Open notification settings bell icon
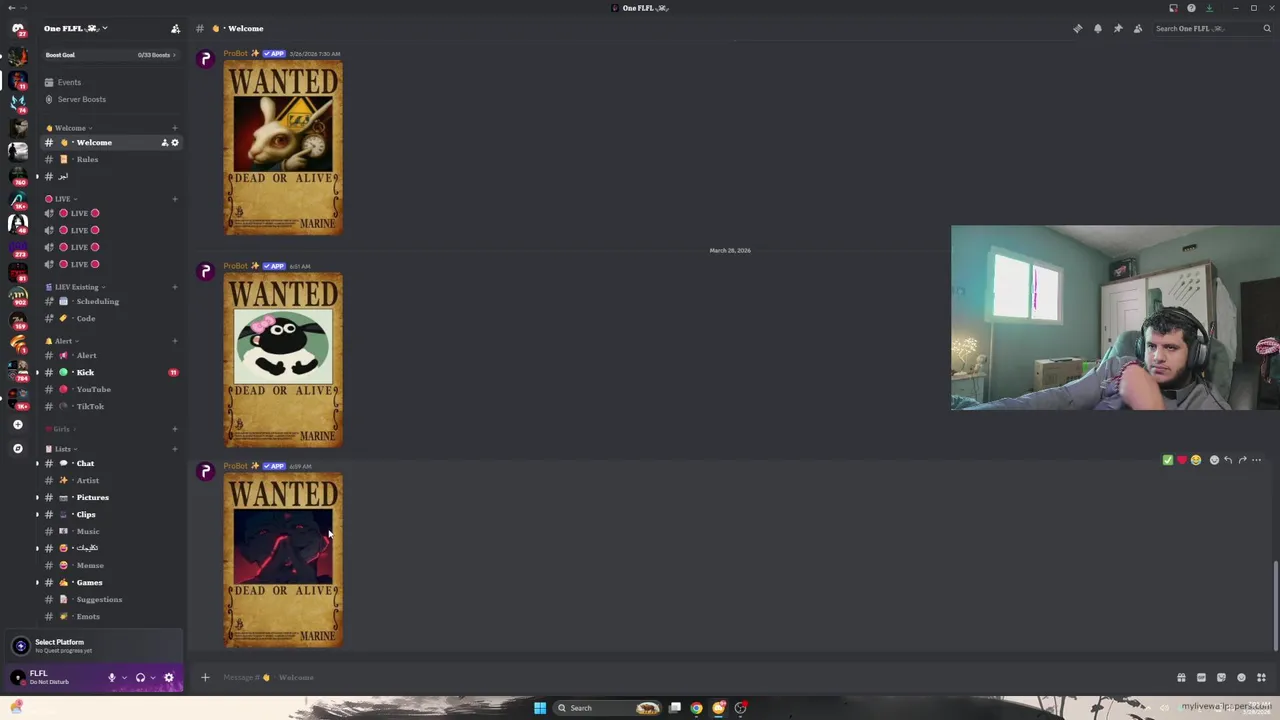This screenshot has width=1280, height=720. click(1097, 28)
